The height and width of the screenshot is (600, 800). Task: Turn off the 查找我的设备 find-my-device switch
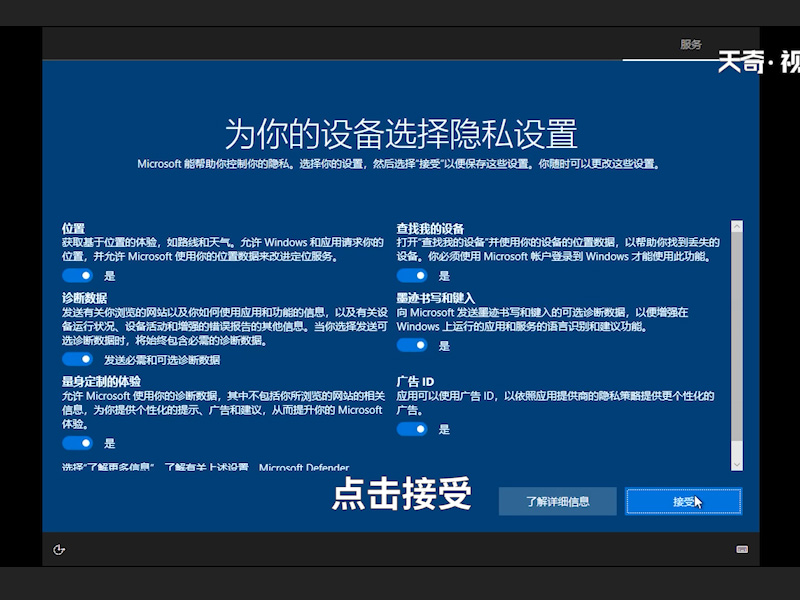414,275
